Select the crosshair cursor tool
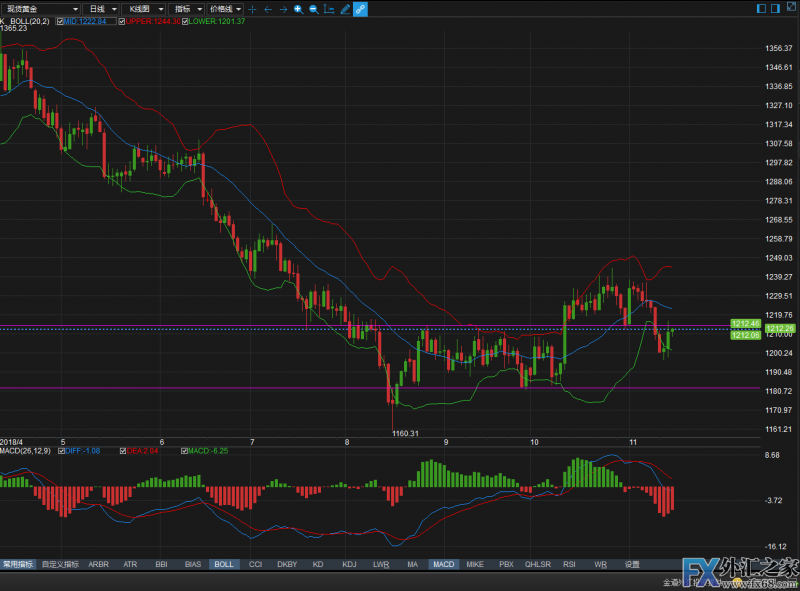800x591 pixels. coord(252,9)
